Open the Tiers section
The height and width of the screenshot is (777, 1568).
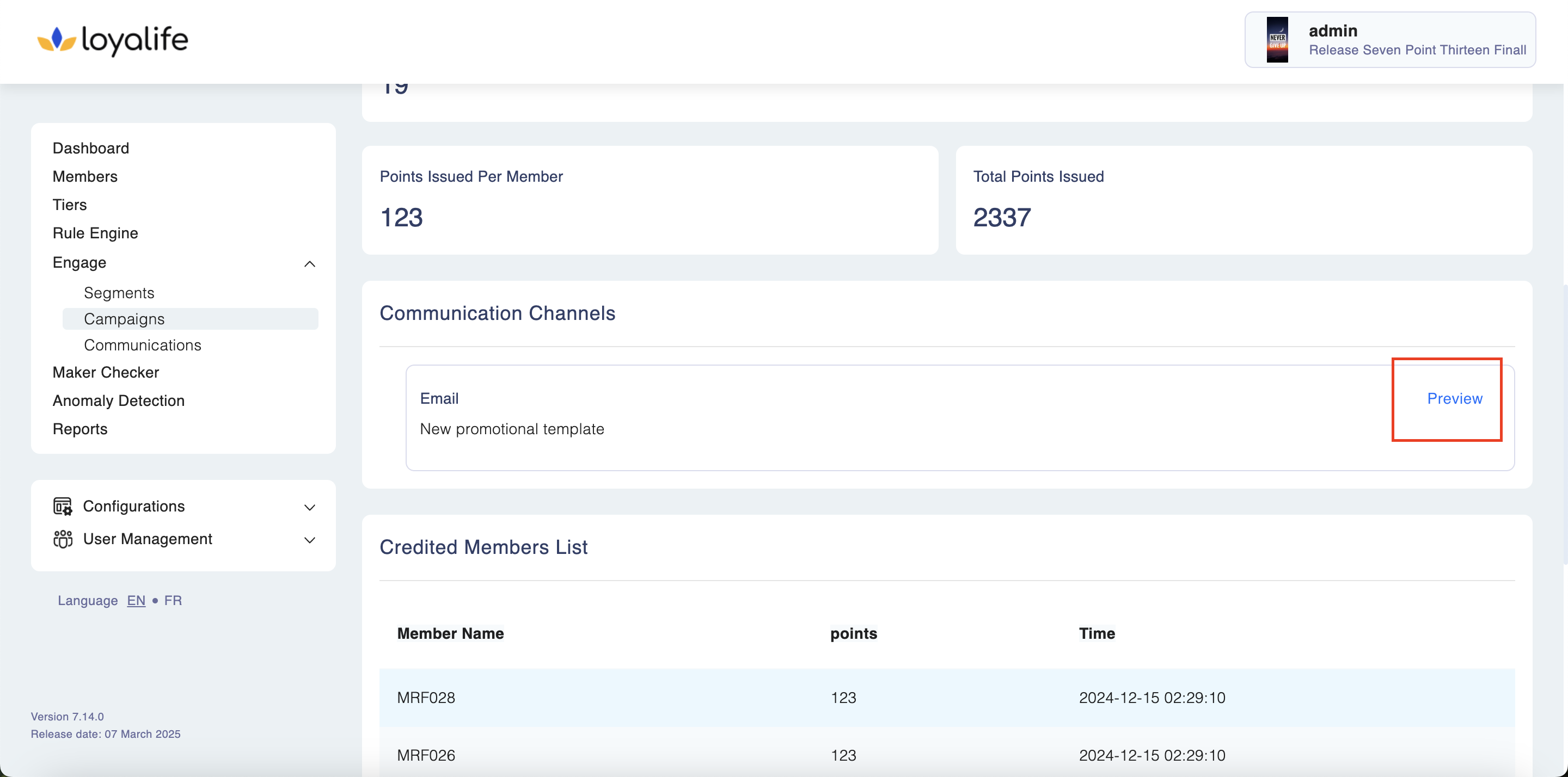[69, 205]
